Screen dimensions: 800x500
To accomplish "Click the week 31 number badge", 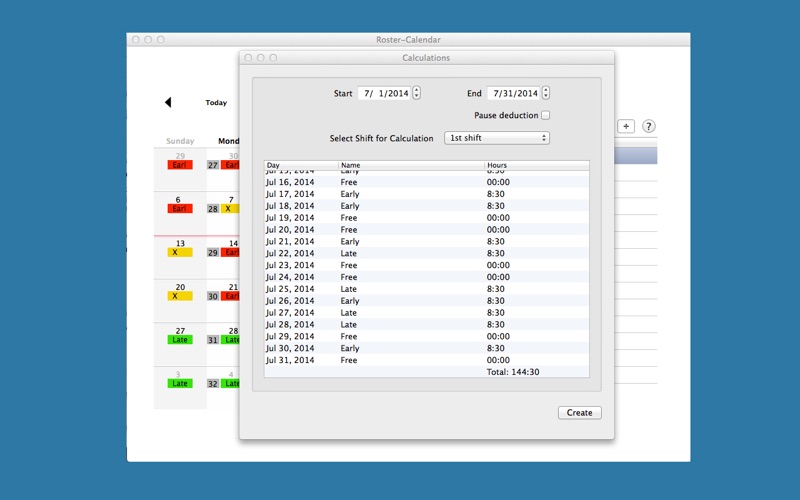I will [213, 340].
